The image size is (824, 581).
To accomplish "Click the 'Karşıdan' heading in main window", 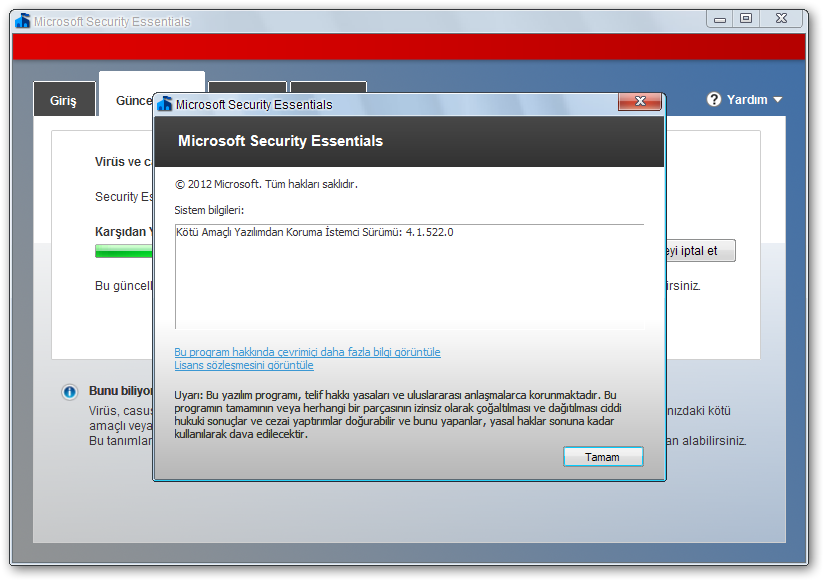I will coord(123,232).
